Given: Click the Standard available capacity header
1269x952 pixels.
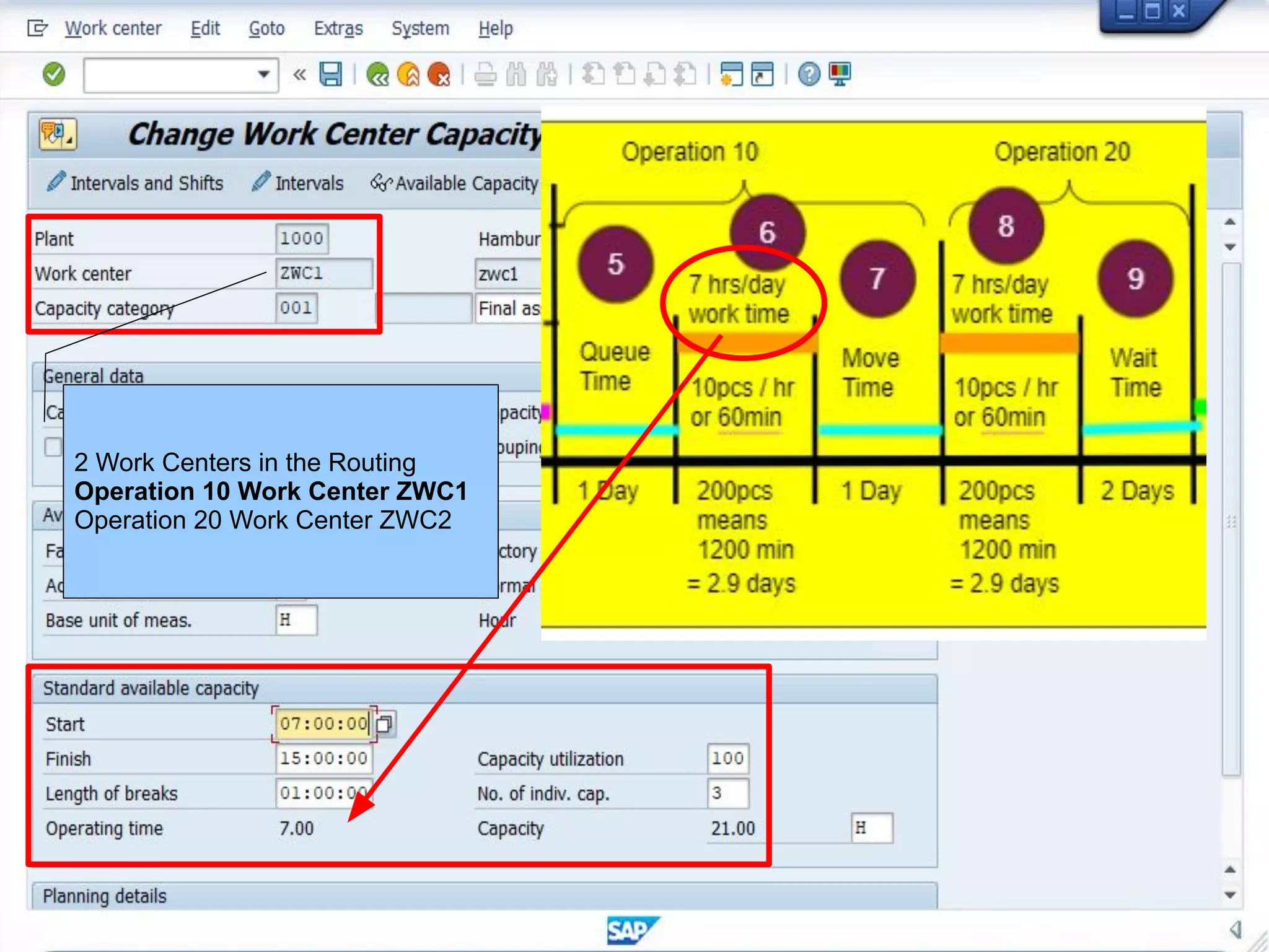Looking at the screenshot, I should click(485, 689).
